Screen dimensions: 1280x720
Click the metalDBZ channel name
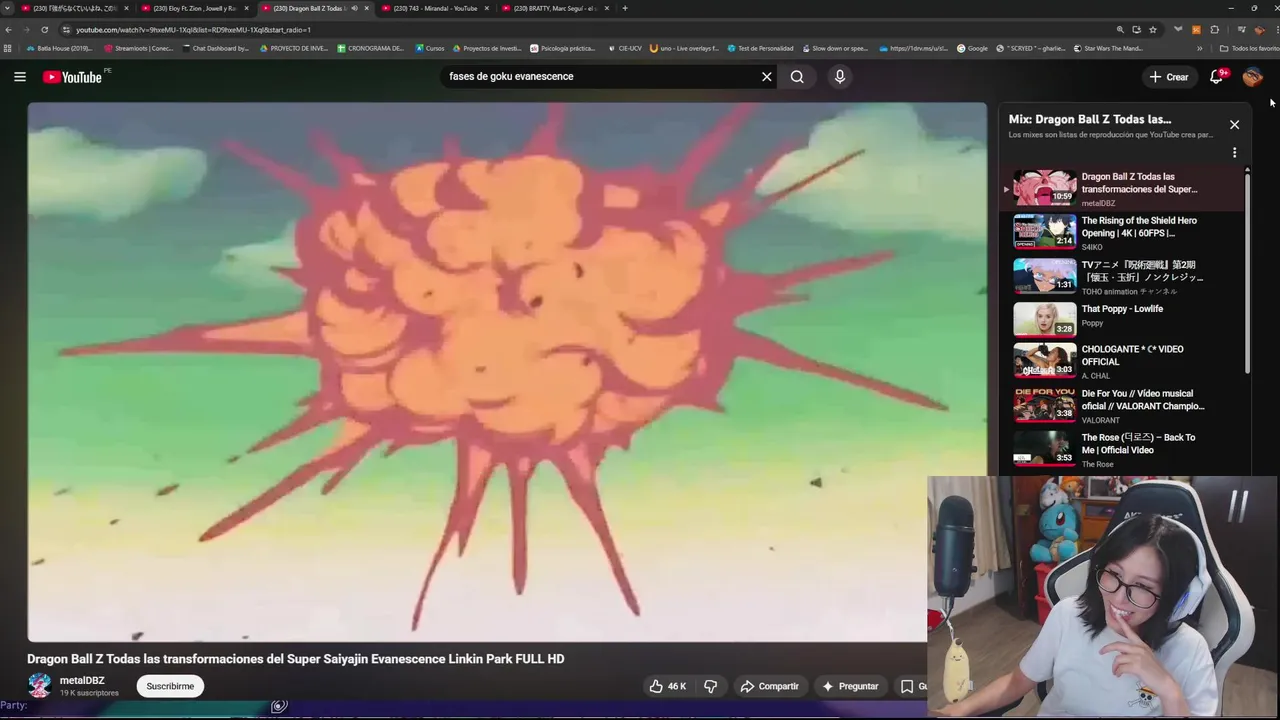click(82, 680)
